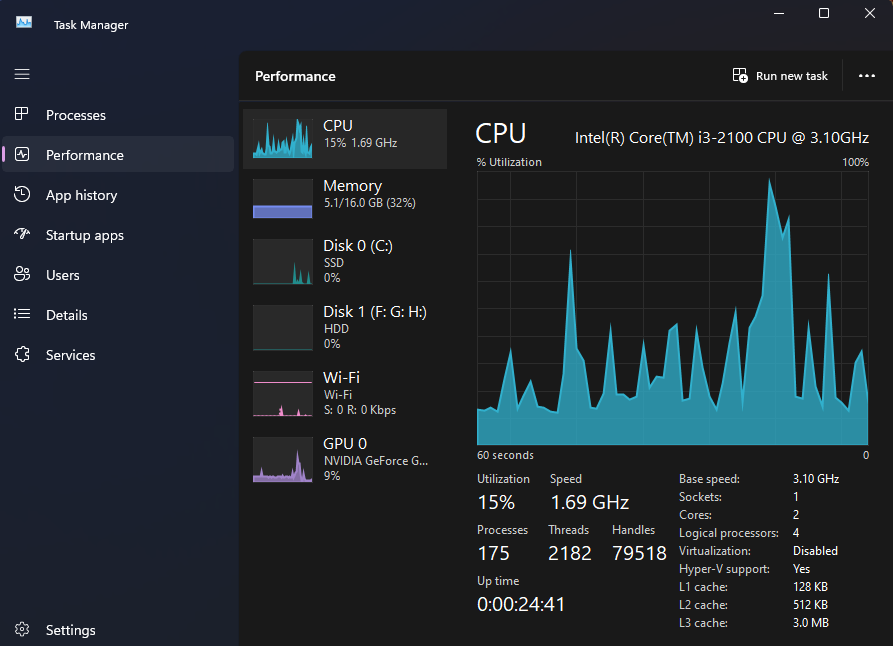
Task: Click the Virtualization Disabled value
Action: 815,551
